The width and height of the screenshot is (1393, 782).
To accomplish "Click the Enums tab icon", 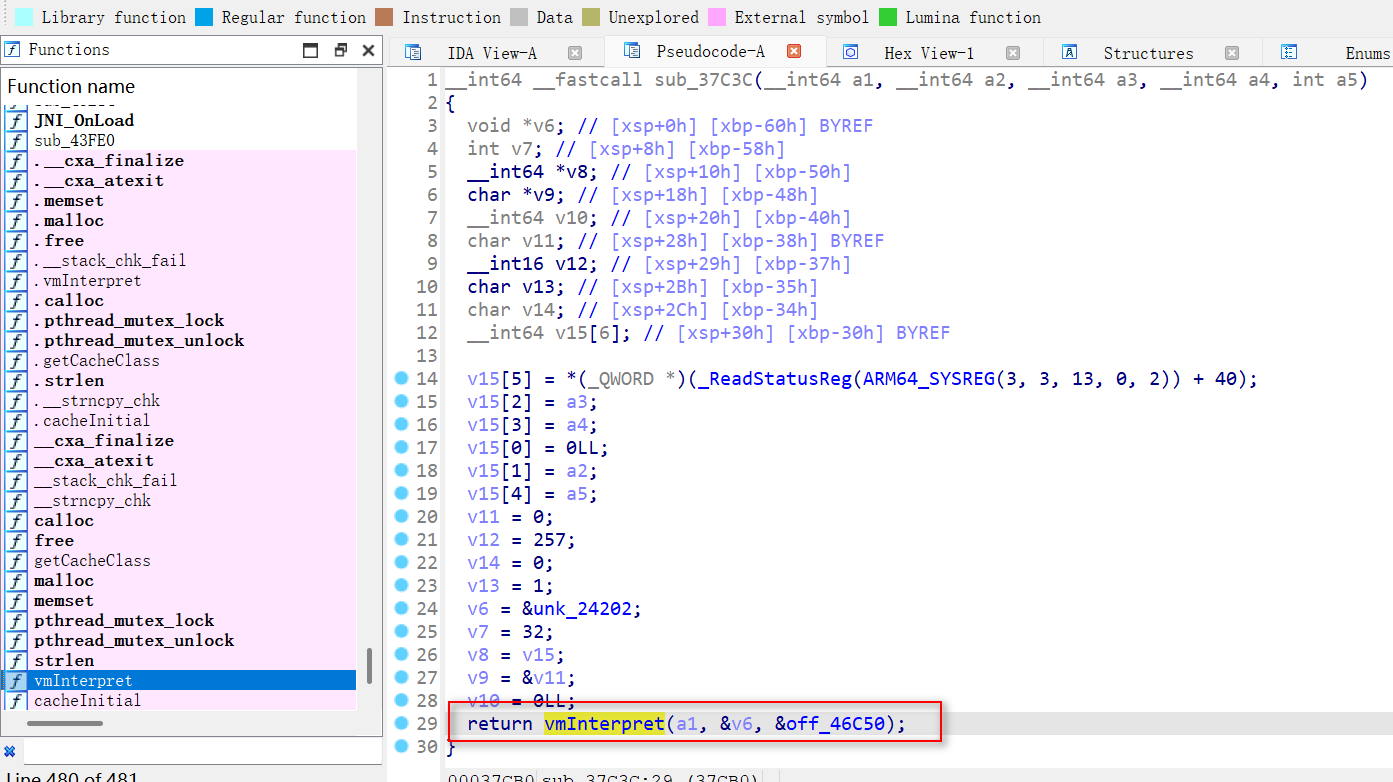I will pyautogui.click(x=1289, y=53).
